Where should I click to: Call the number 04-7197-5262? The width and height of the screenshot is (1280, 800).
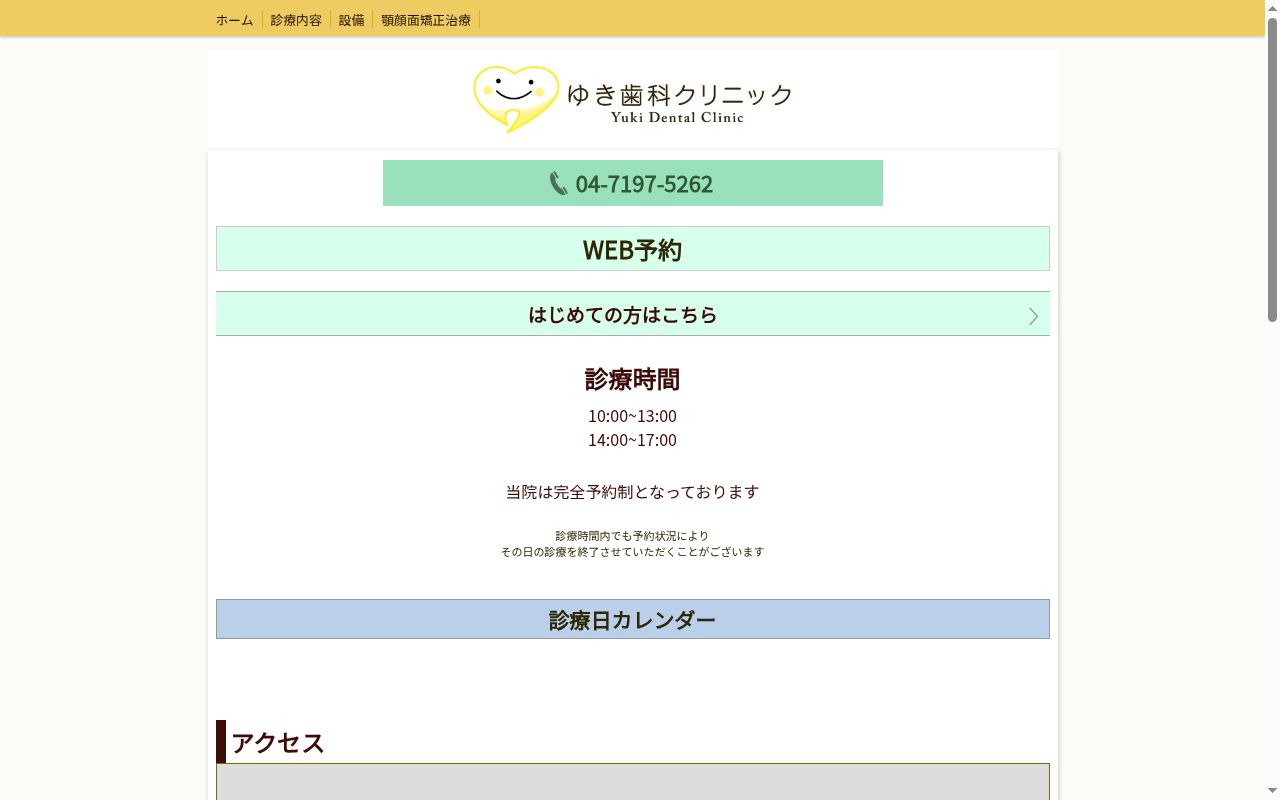644,184
